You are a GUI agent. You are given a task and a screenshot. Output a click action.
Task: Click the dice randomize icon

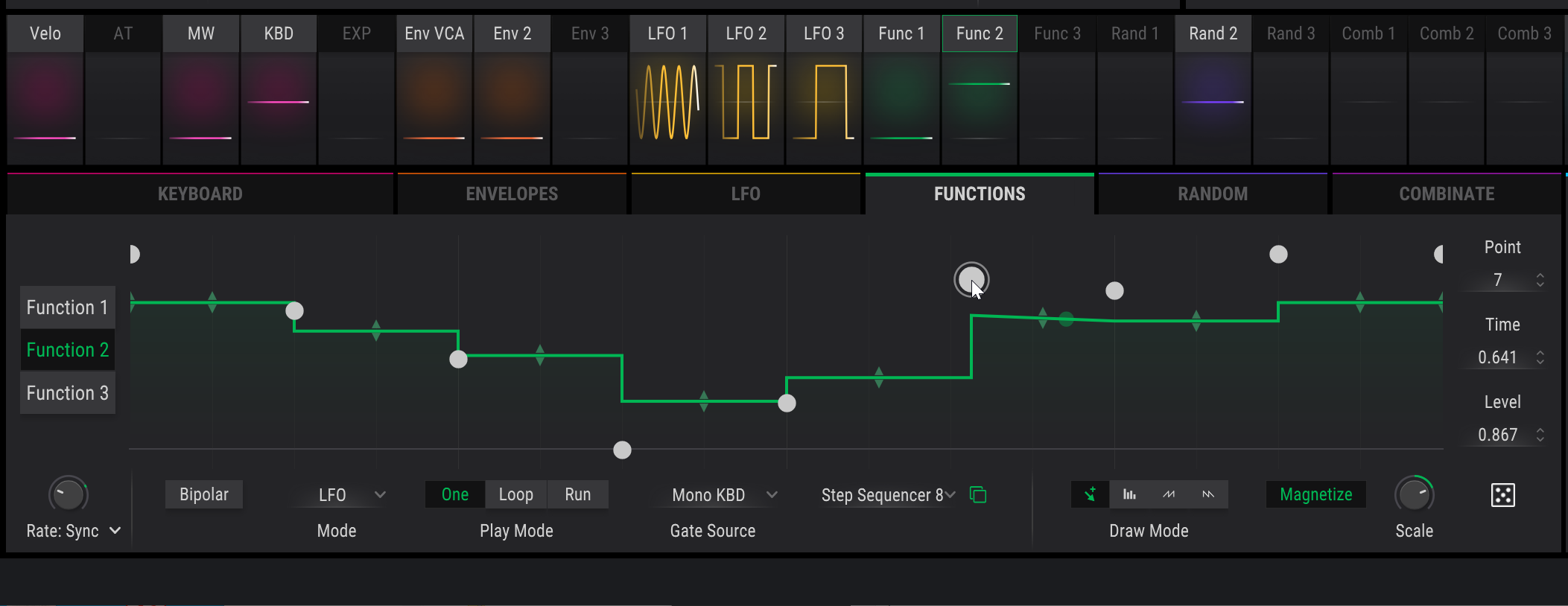pyautogui.click(x=1502, y=494)
